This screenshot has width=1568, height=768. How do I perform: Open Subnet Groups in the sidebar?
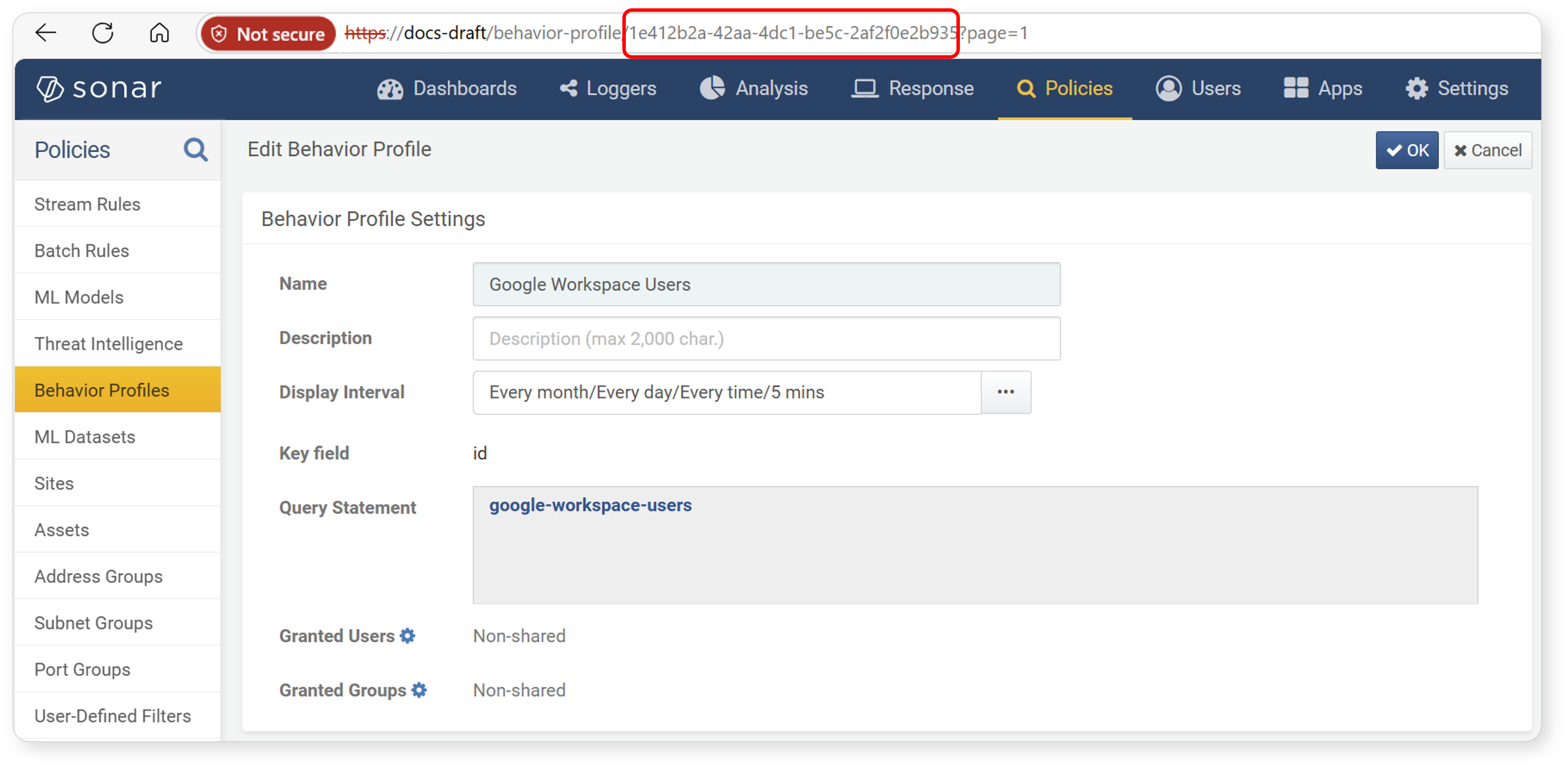pyautogui.click(x=117, y=623)
